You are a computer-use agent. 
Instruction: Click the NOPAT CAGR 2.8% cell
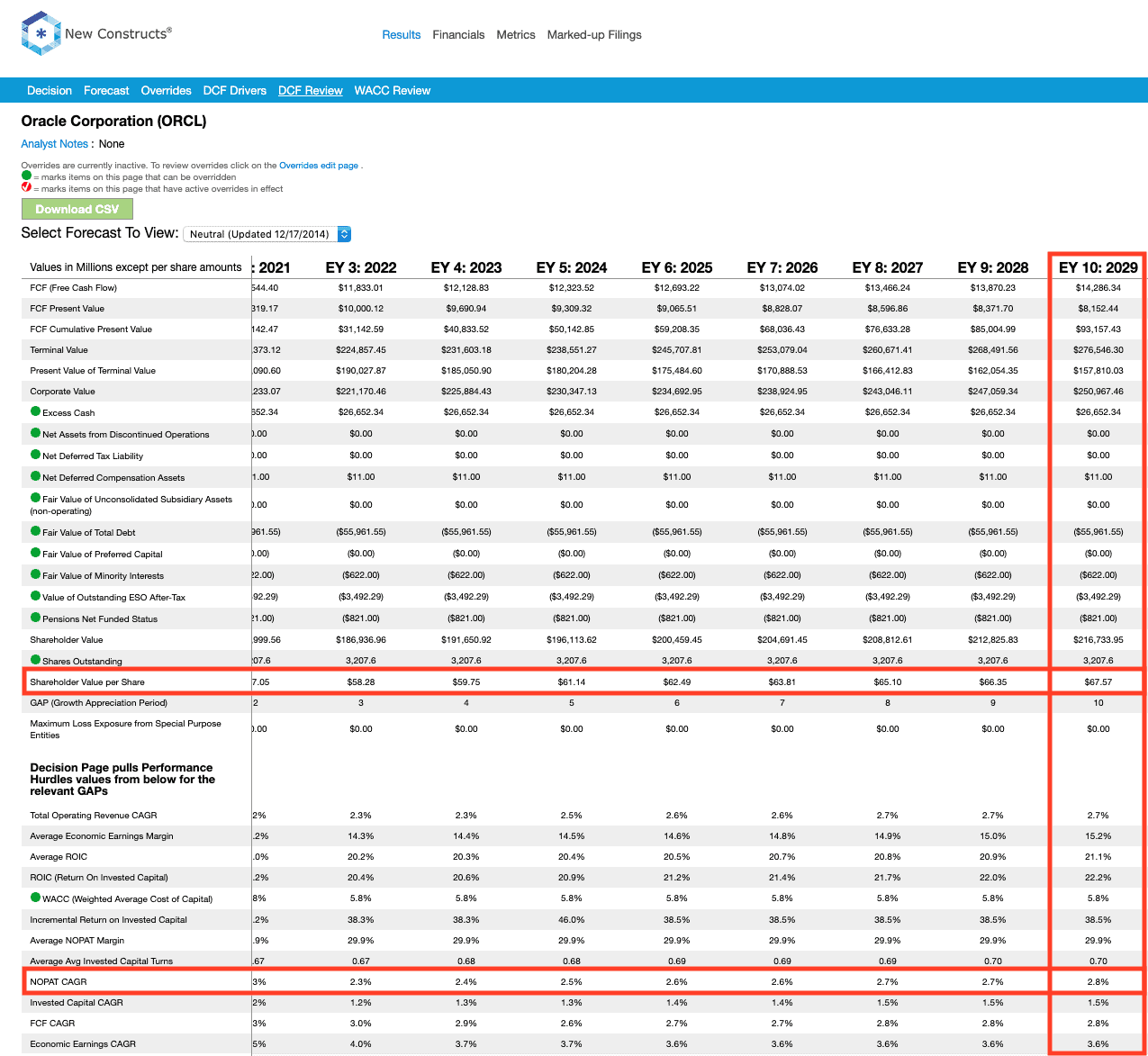pos(1098,982)
